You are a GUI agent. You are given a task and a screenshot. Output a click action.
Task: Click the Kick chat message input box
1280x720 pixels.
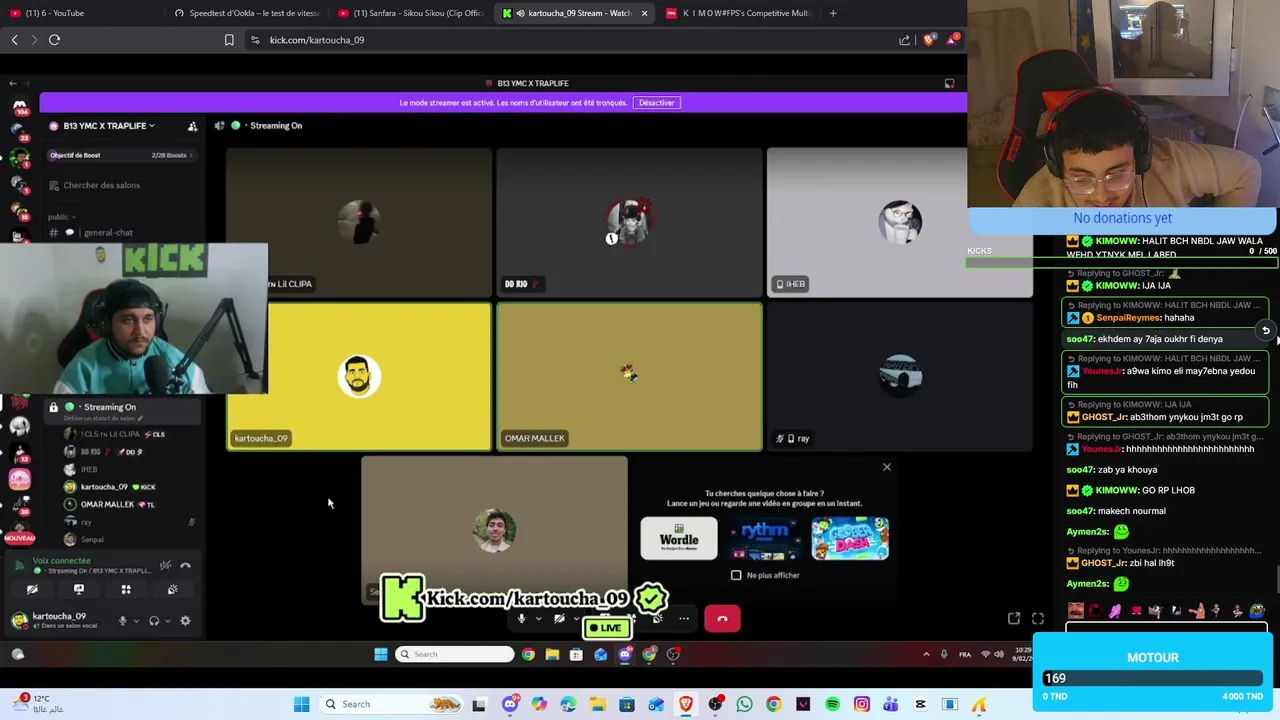1166,627
